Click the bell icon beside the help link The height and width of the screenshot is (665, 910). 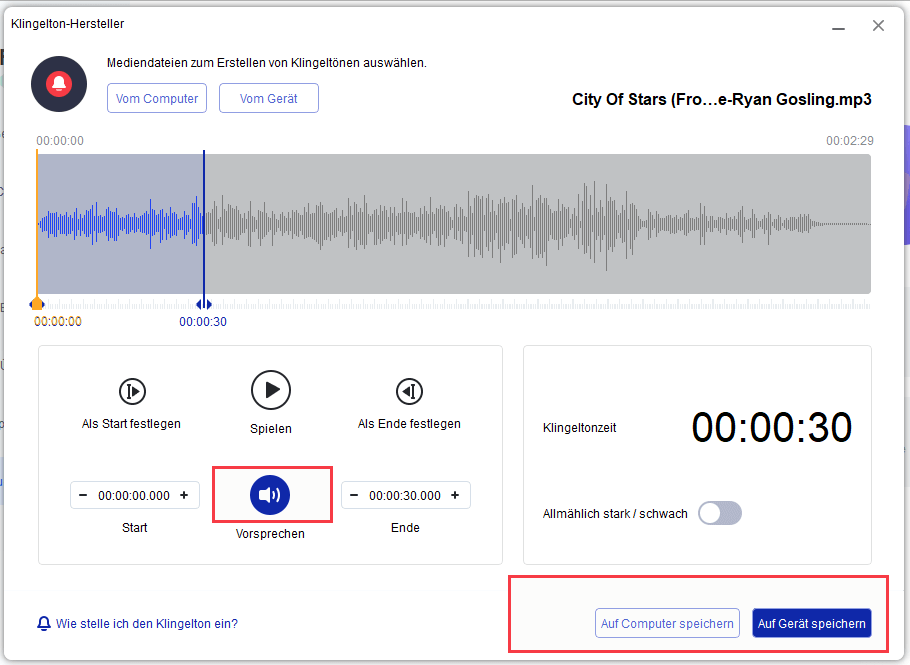44,623
